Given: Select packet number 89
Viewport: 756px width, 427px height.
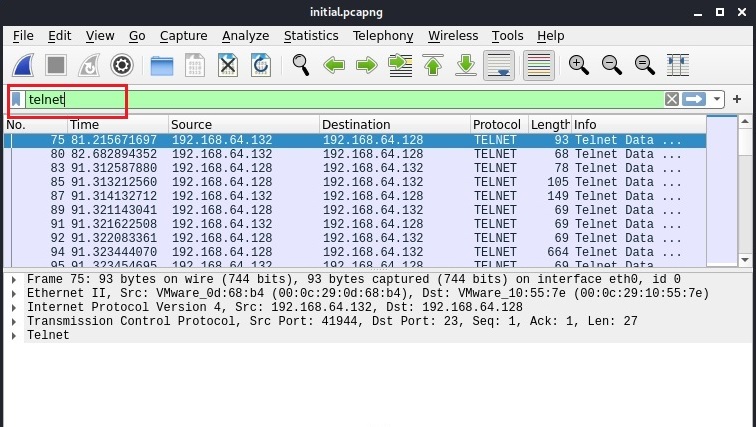Looking at the screenshot, I should pyautogui.click(x=355, y=210).
